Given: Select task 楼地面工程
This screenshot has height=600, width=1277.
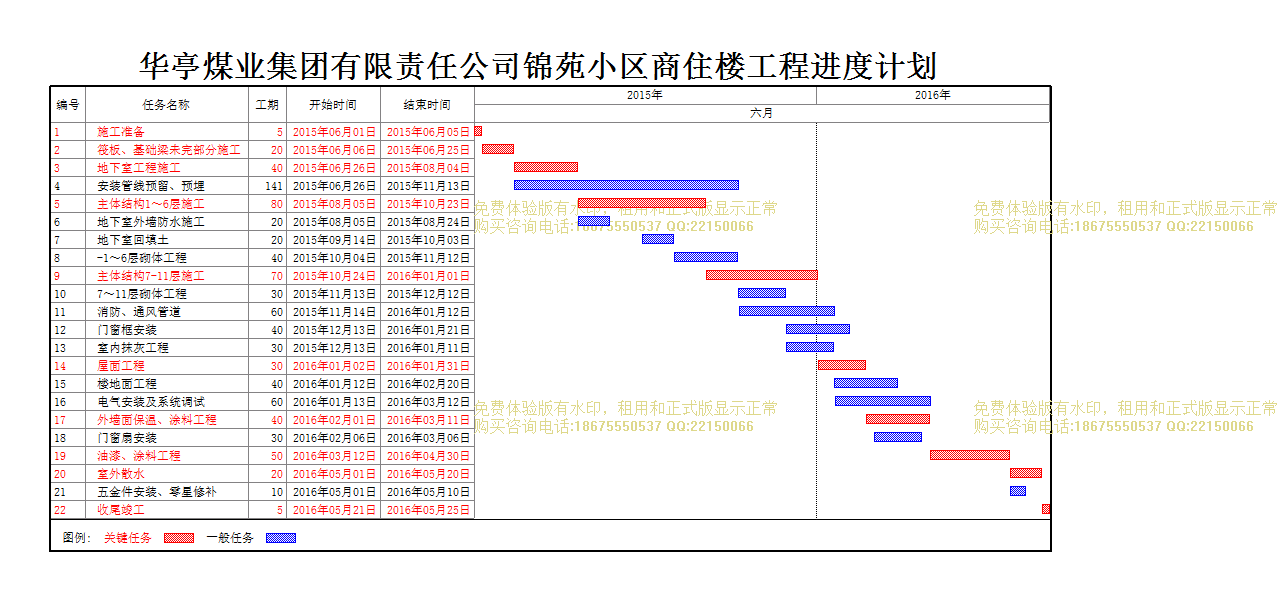Looking at the screenshot, I should tap(127, 383).
